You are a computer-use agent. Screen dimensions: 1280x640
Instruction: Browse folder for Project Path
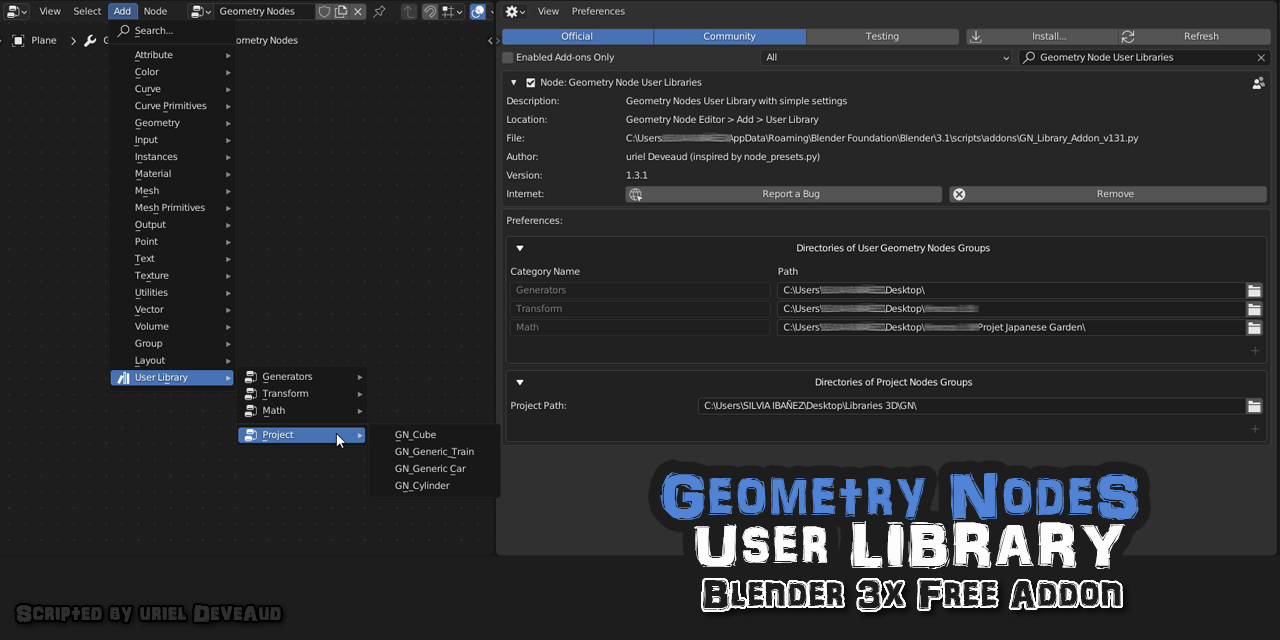point(1254,406)
